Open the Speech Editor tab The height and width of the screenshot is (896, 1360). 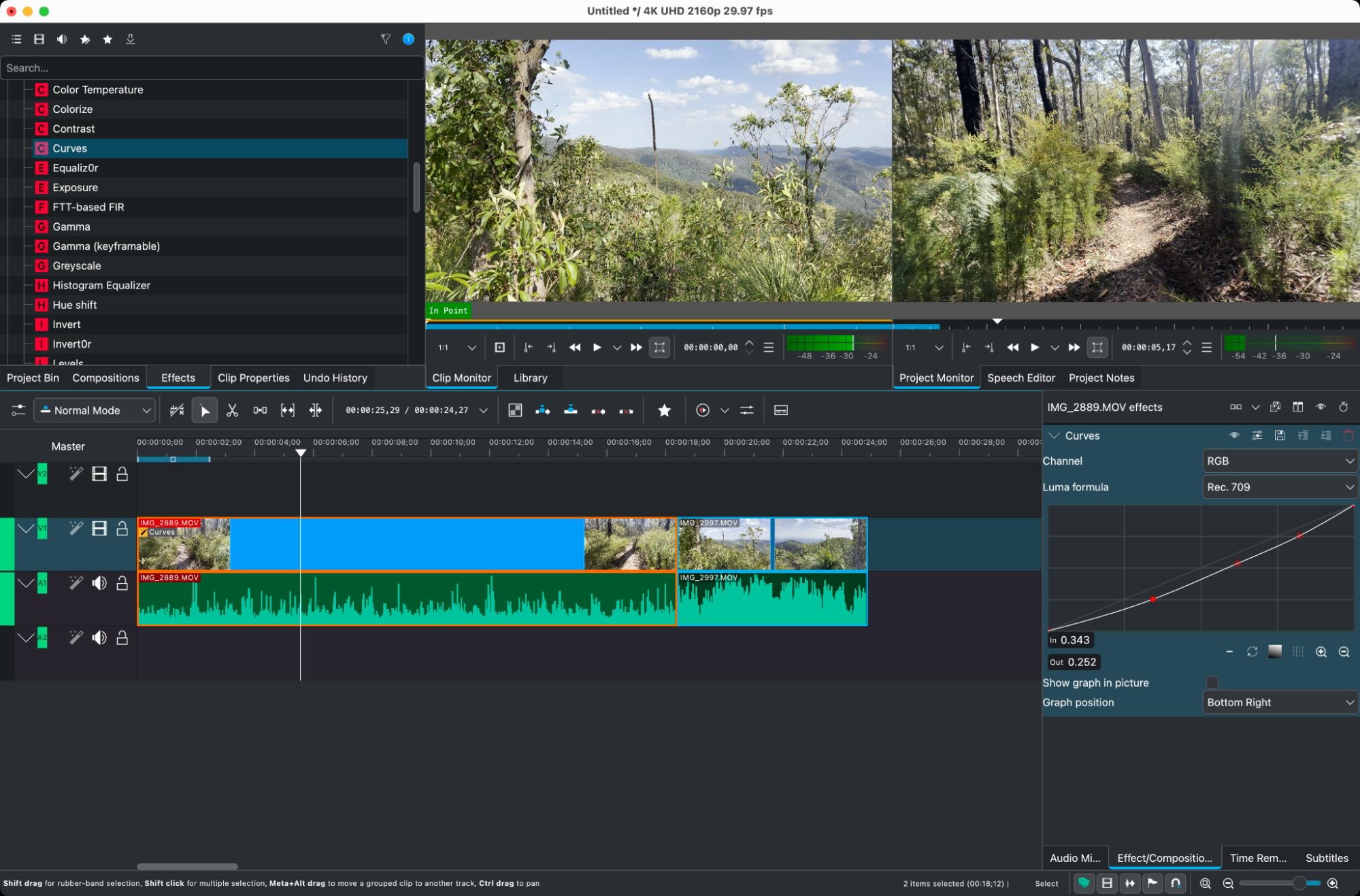[1021, 378]
